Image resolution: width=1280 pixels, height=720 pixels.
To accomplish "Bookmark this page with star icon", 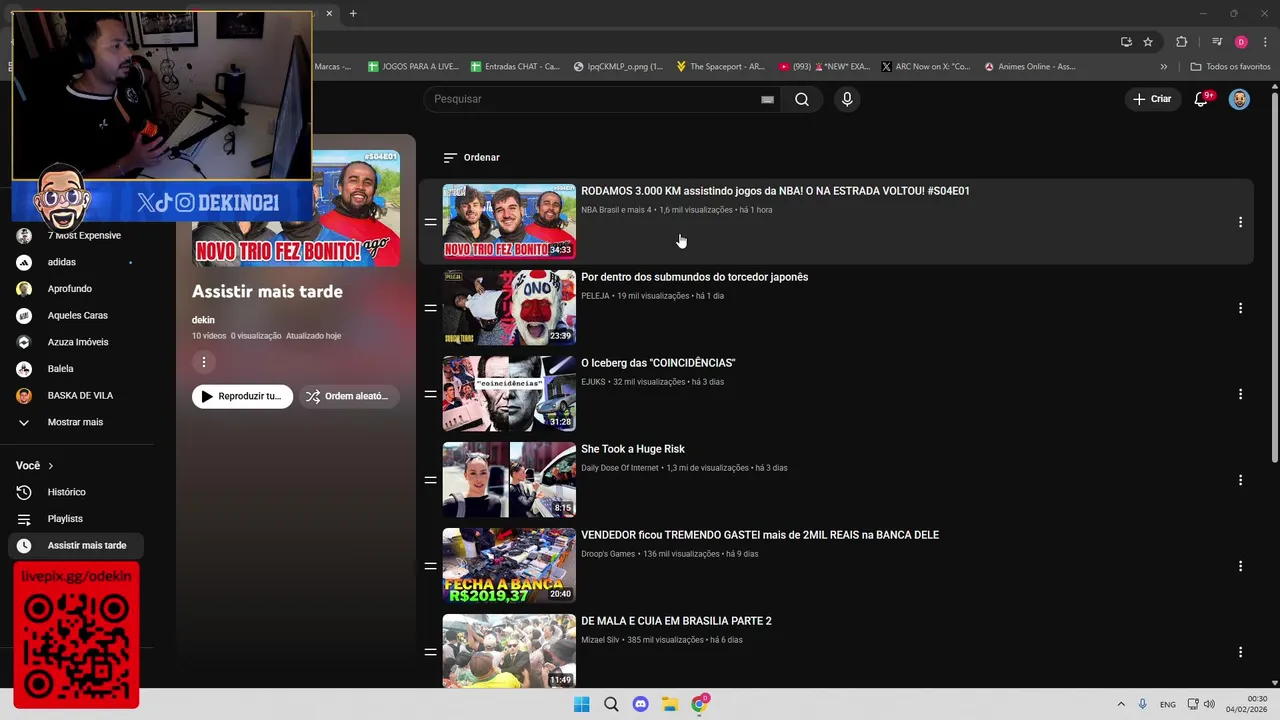I will [x=1148, y=42].
